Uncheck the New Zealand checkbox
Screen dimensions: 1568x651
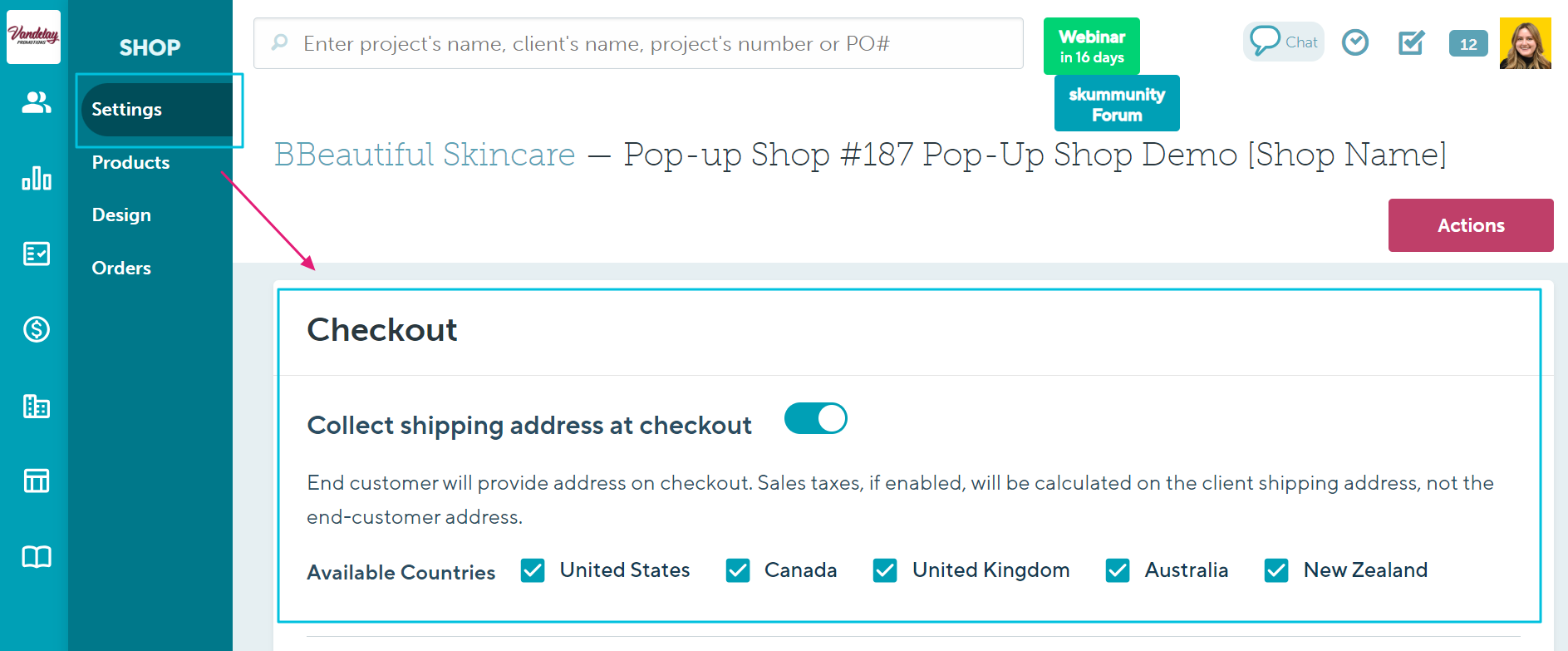click(1276, 570)
